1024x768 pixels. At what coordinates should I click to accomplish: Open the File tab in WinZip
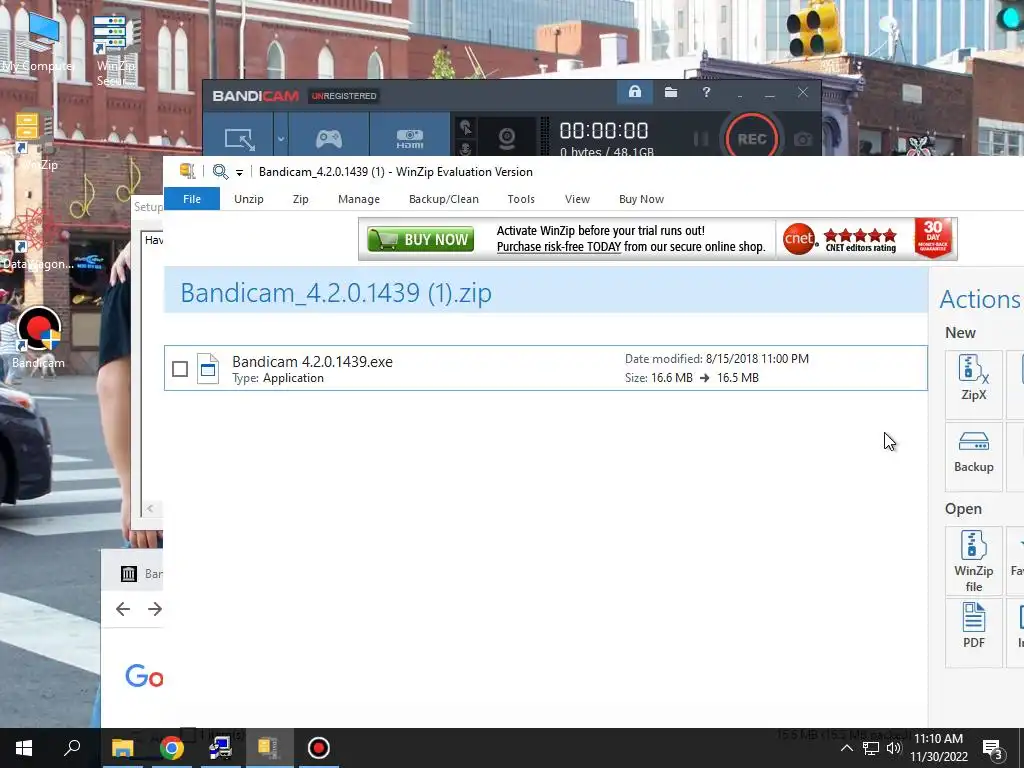tap(192, 199)
